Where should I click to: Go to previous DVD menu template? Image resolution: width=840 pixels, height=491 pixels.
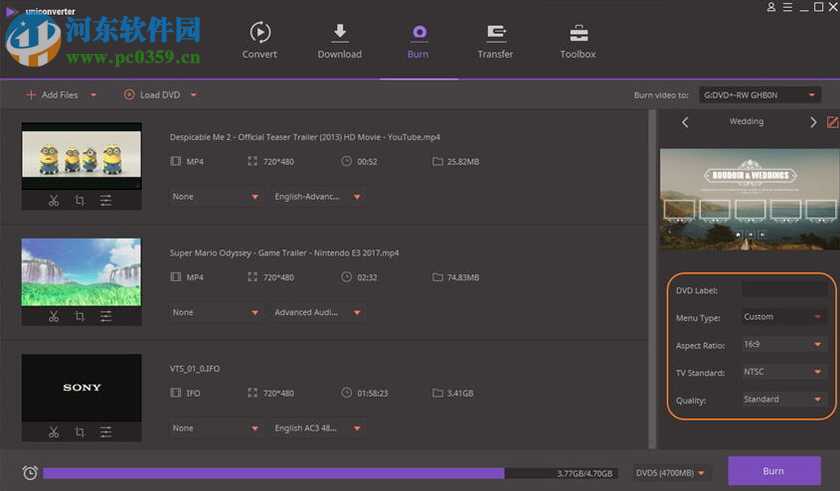click(685, 122)
